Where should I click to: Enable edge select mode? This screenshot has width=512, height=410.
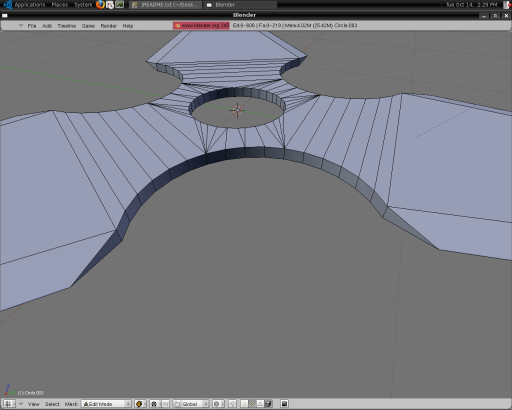tap(252, 404)
